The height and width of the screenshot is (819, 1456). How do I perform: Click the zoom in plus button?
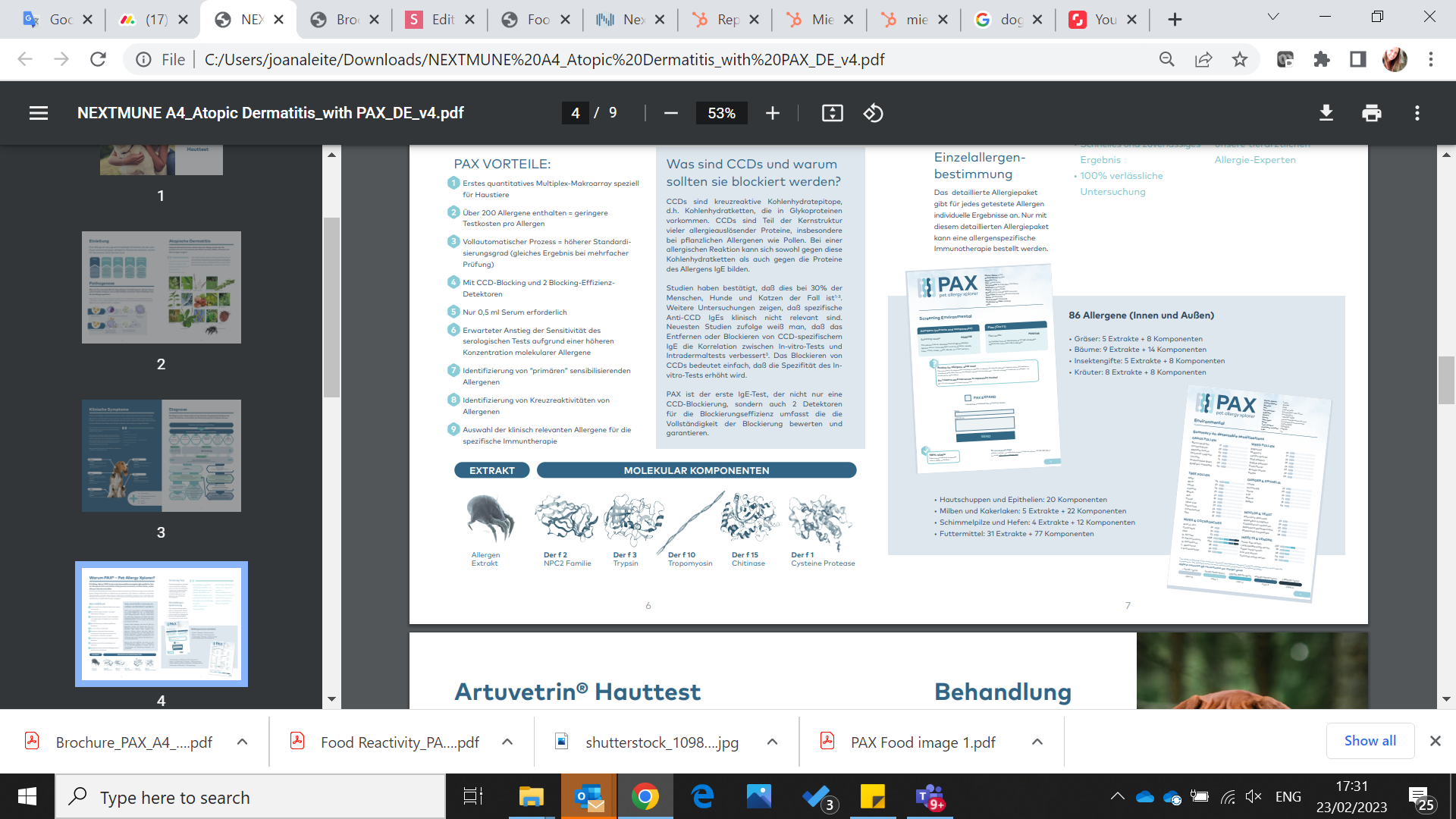click(x=772, y=113)
